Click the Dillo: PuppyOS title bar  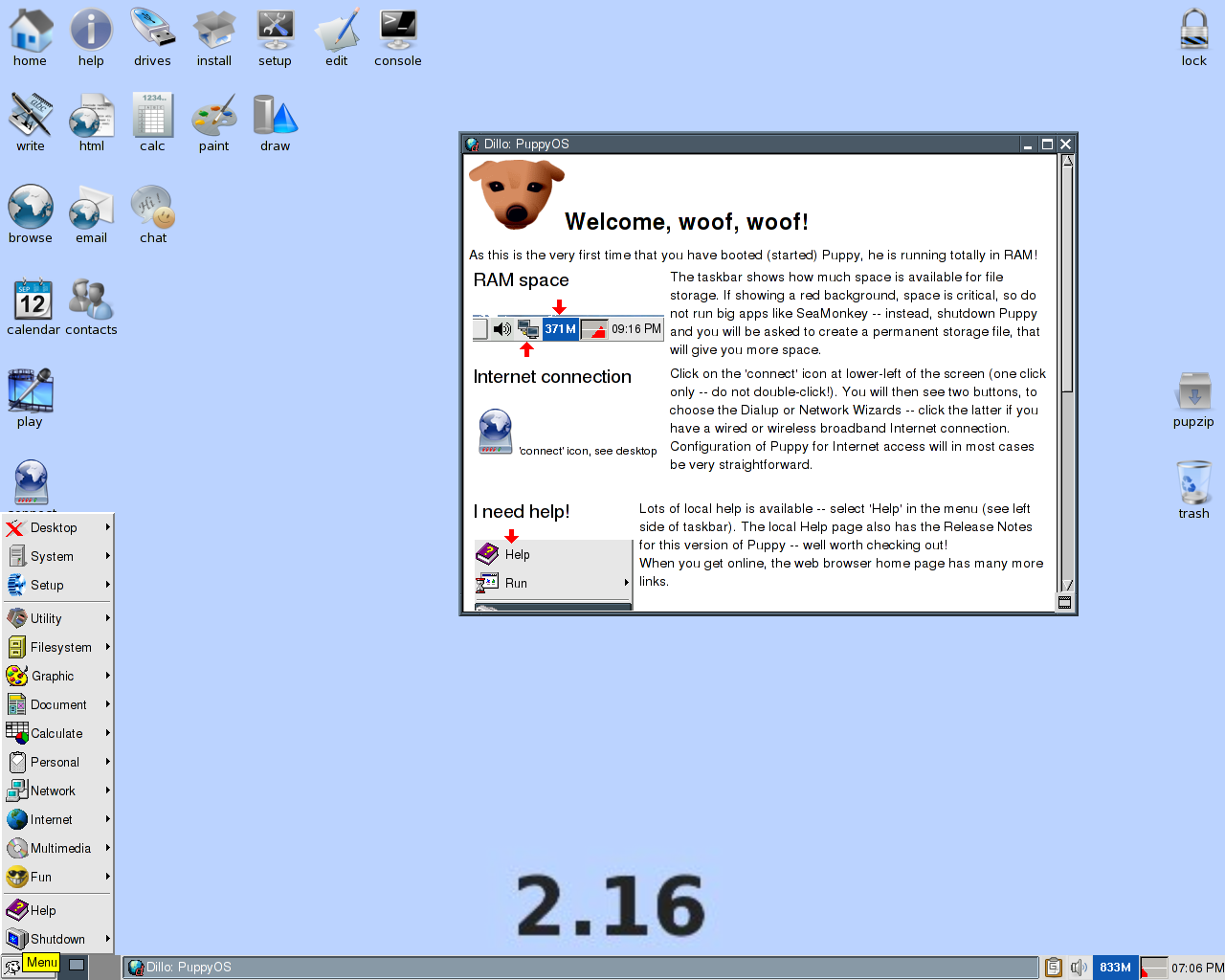[x=742, y=145]
